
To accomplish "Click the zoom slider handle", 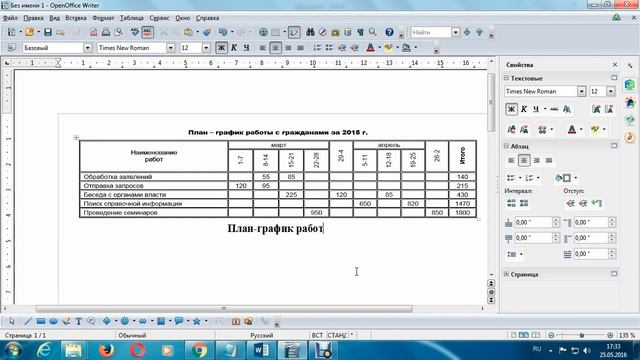I will tap(582, 335).
